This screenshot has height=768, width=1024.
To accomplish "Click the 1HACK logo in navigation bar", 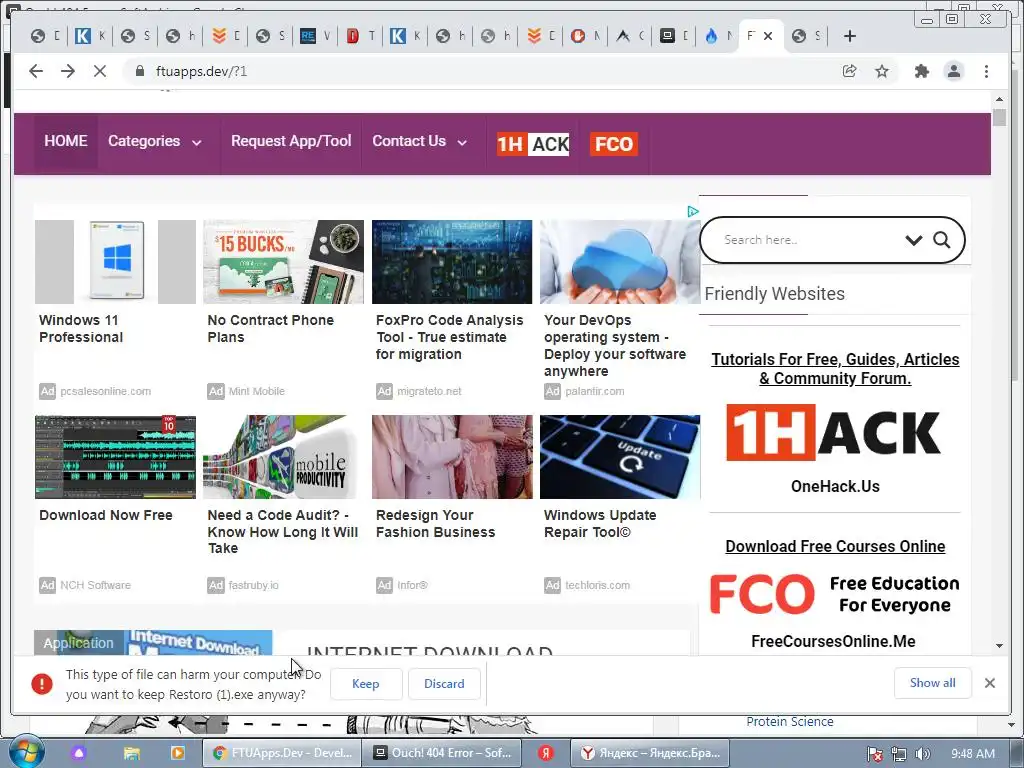I will pyautogui.click(x=533, y=144).
